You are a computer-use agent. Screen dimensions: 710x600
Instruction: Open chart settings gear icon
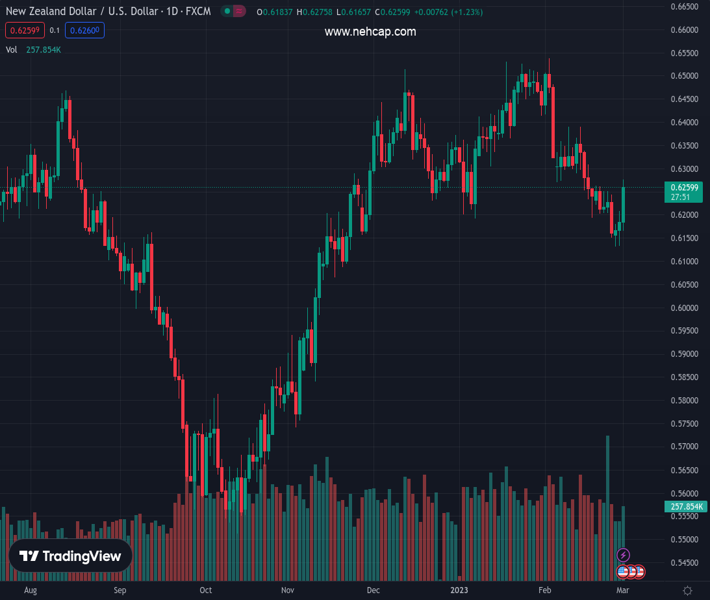coord(688,591)
